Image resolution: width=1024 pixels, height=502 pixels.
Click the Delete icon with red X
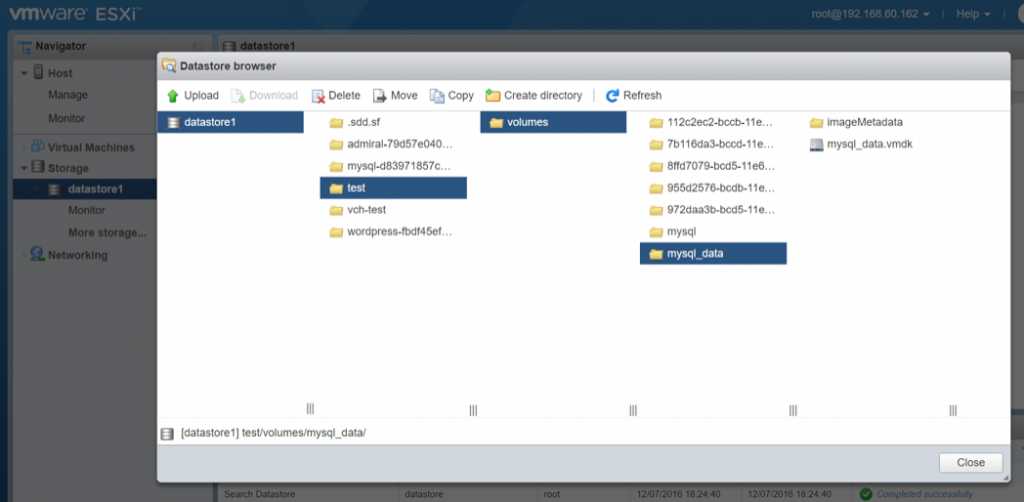[318, 96]
